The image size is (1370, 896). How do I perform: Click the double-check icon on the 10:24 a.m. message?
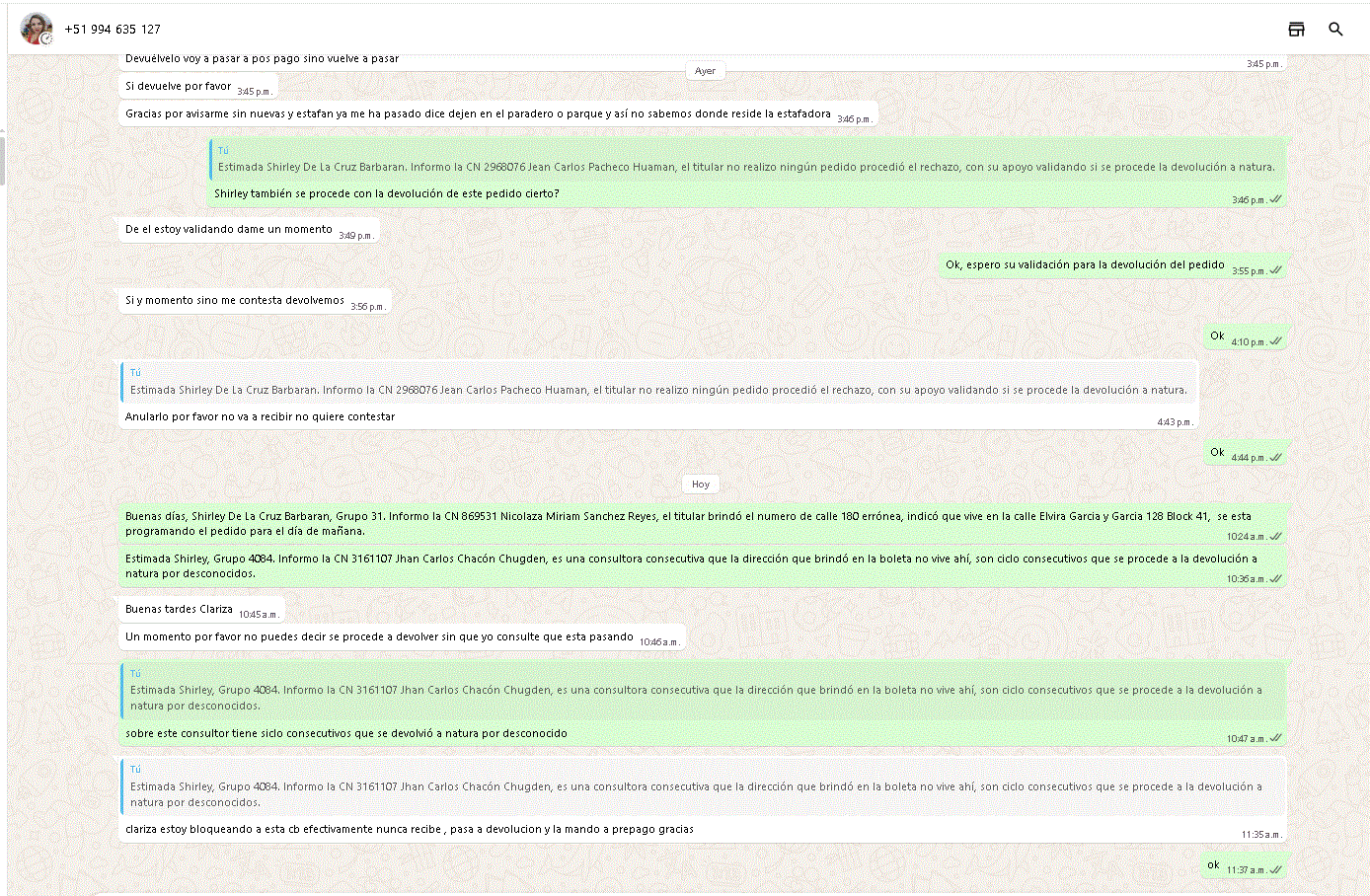[1276, 537]
